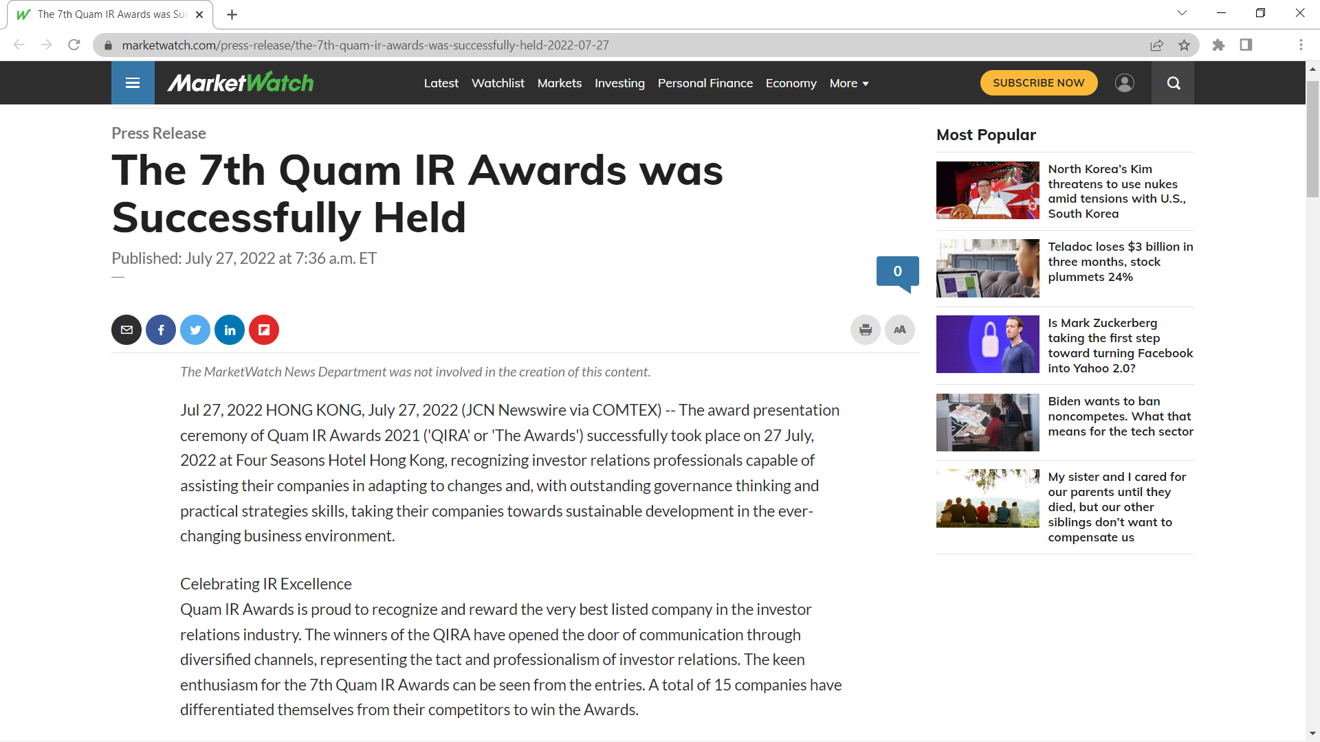The image size is (1320, 742).
Task: Share article via email icon
Action: (x=126, y=330)
